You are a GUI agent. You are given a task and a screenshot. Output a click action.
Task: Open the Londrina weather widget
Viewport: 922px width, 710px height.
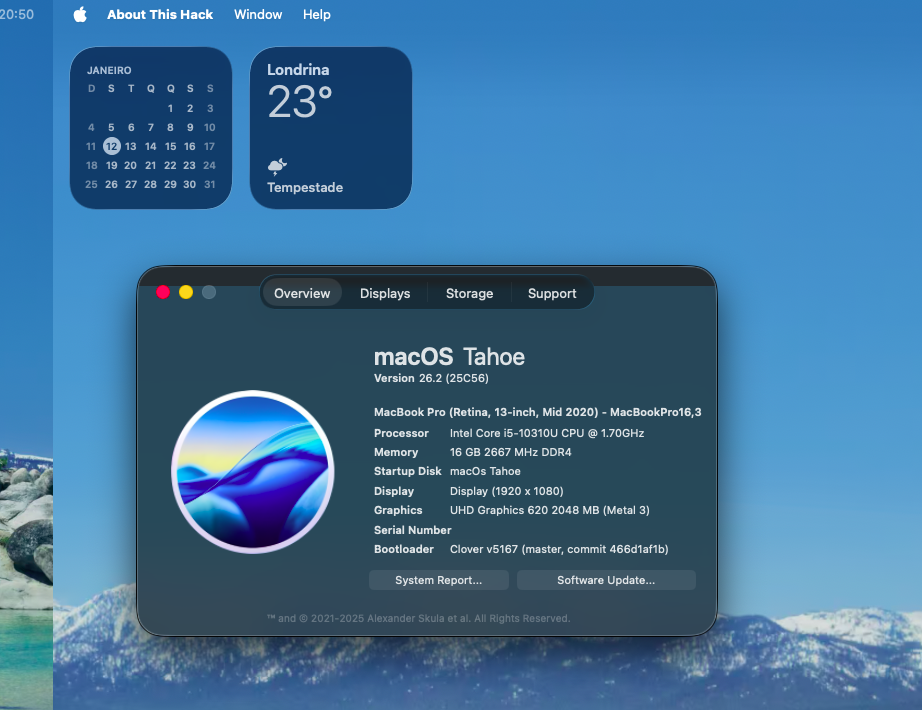pyautogui.click(x=330, y=128)
